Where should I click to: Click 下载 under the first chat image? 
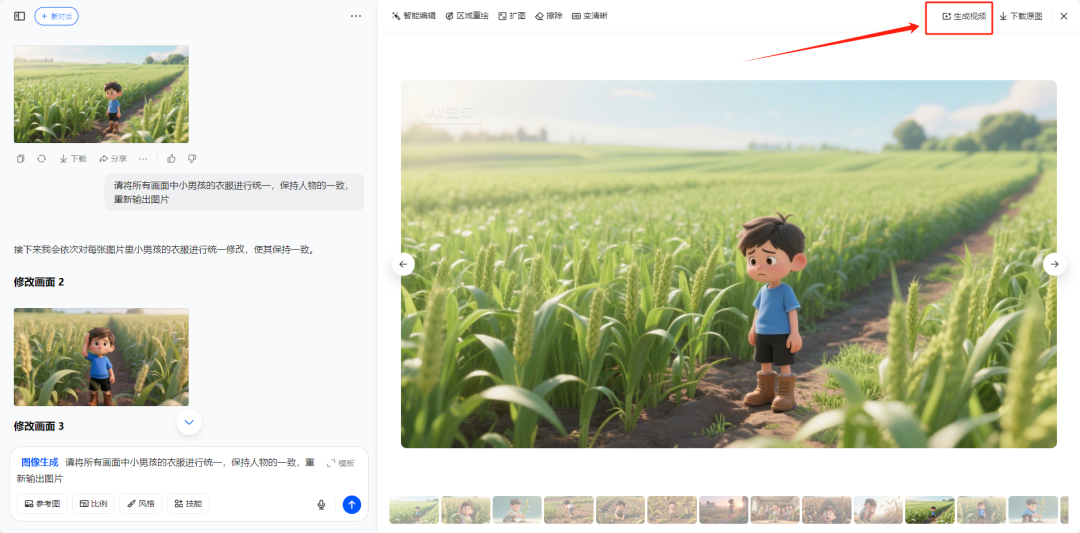[x=73, y=158]
